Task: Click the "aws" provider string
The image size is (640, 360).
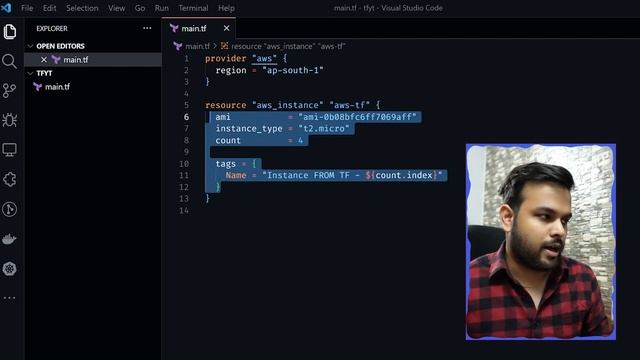Action: tap(264, 58)
